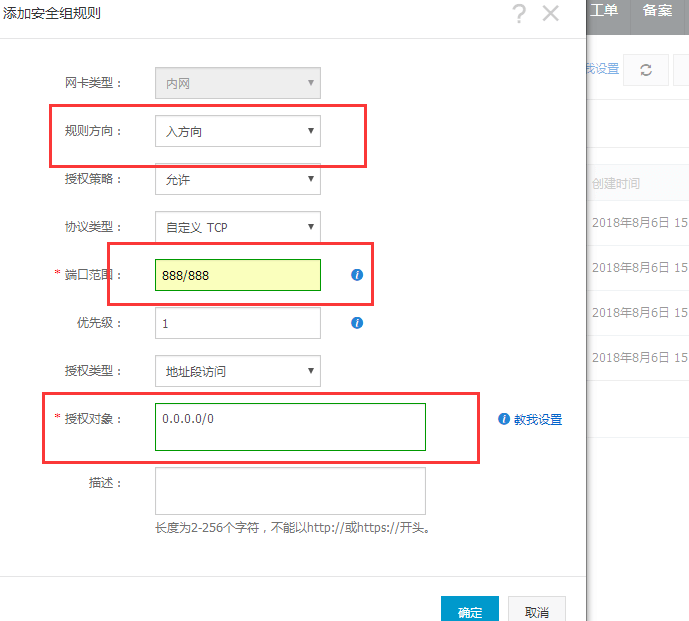Click the 创建时间 column header
This screenshot has height=621, width=689.
click(616, 184)
